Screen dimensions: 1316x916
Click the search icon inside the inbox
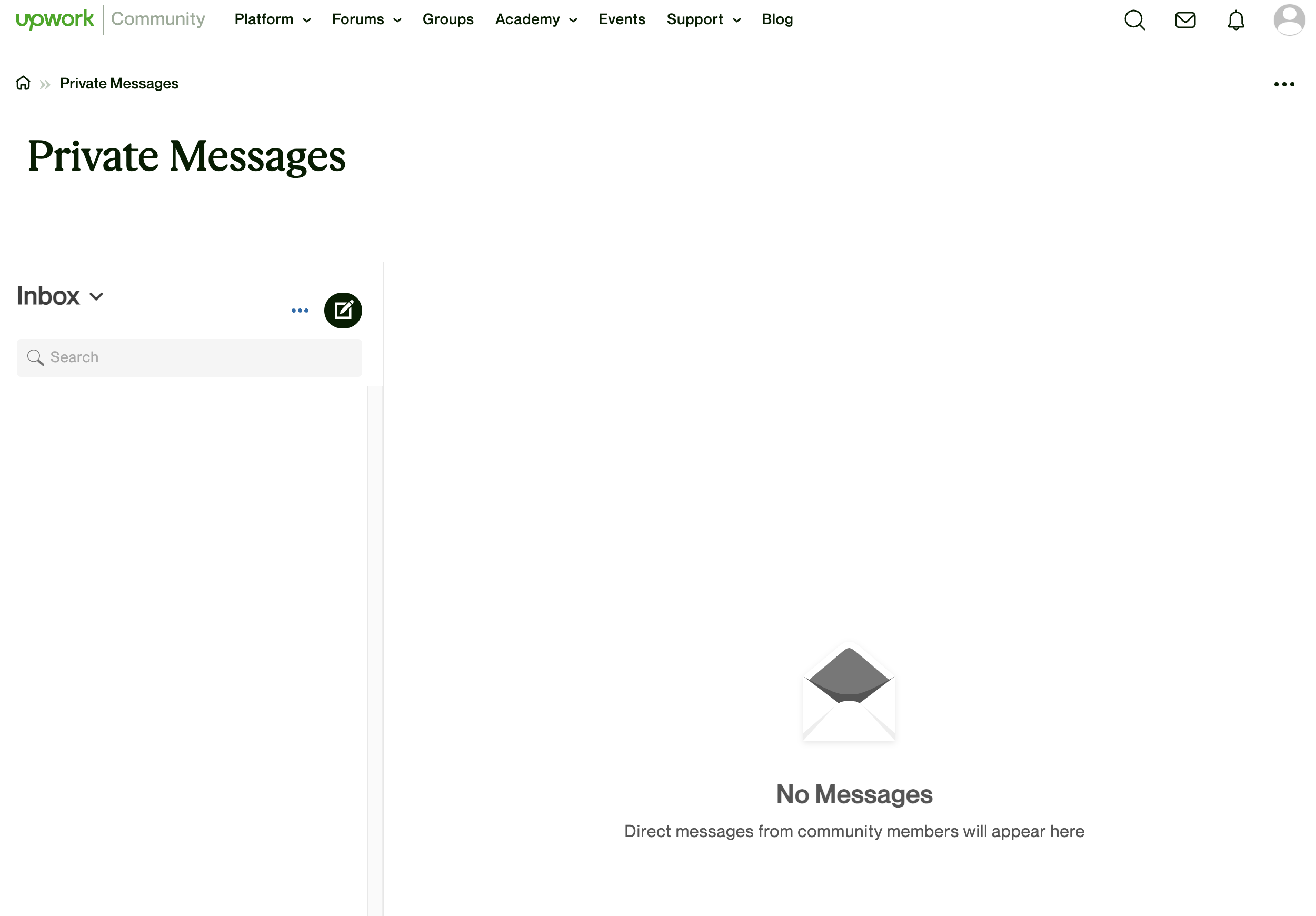[35, 357]
